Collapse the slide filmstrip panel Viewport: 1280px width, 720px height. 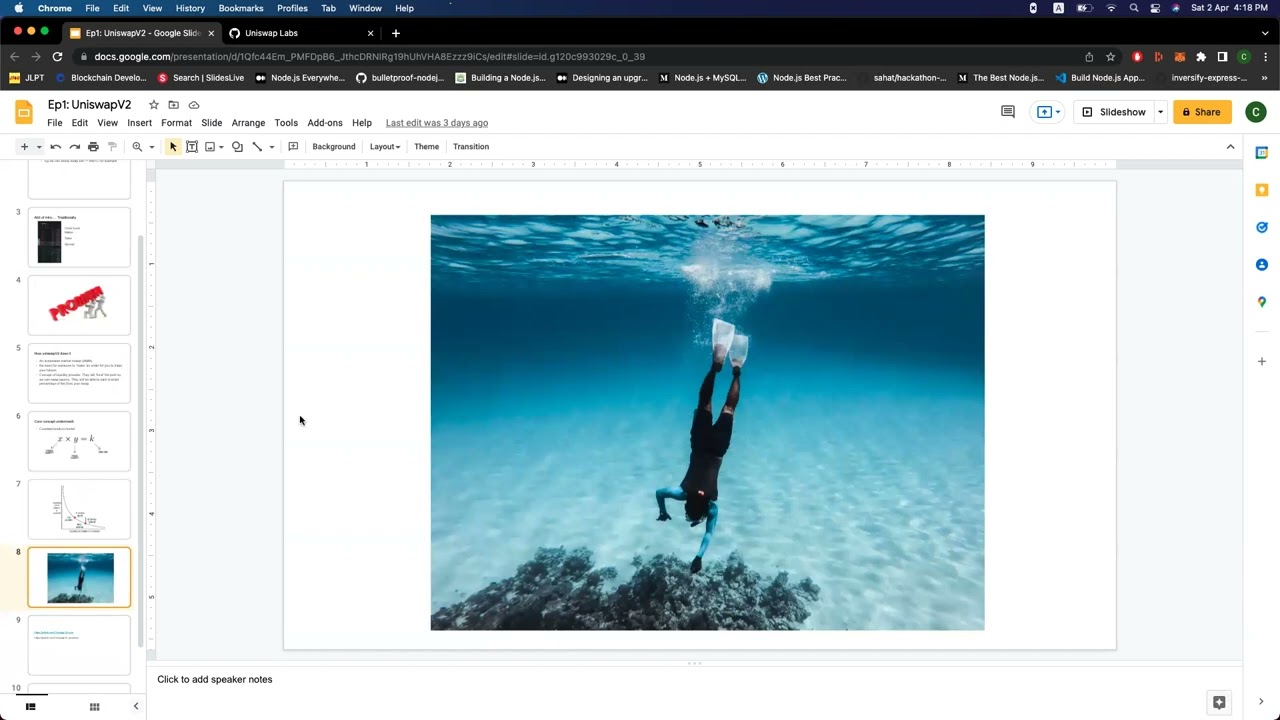coord(136,707)
